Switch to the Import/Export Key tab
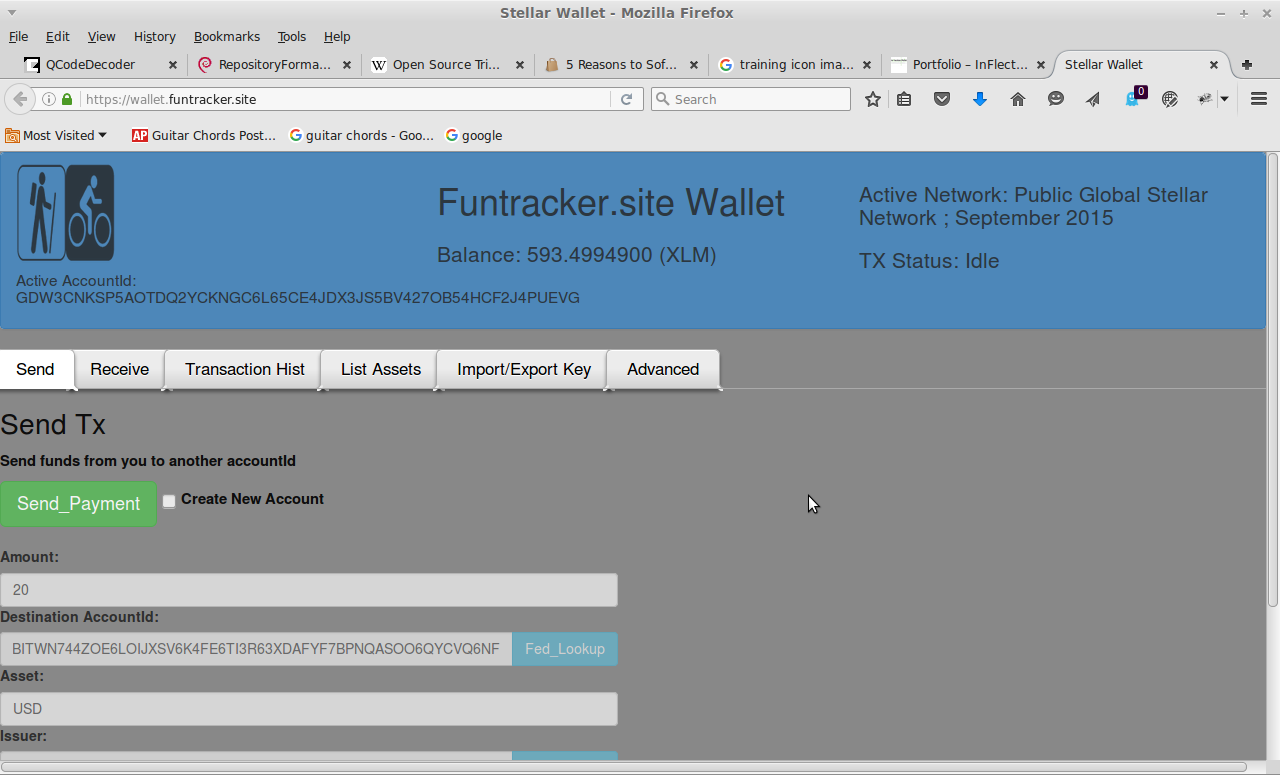The height and width of the screenshot is (775, 1280). pyautogui.click(x=523, y=369)
